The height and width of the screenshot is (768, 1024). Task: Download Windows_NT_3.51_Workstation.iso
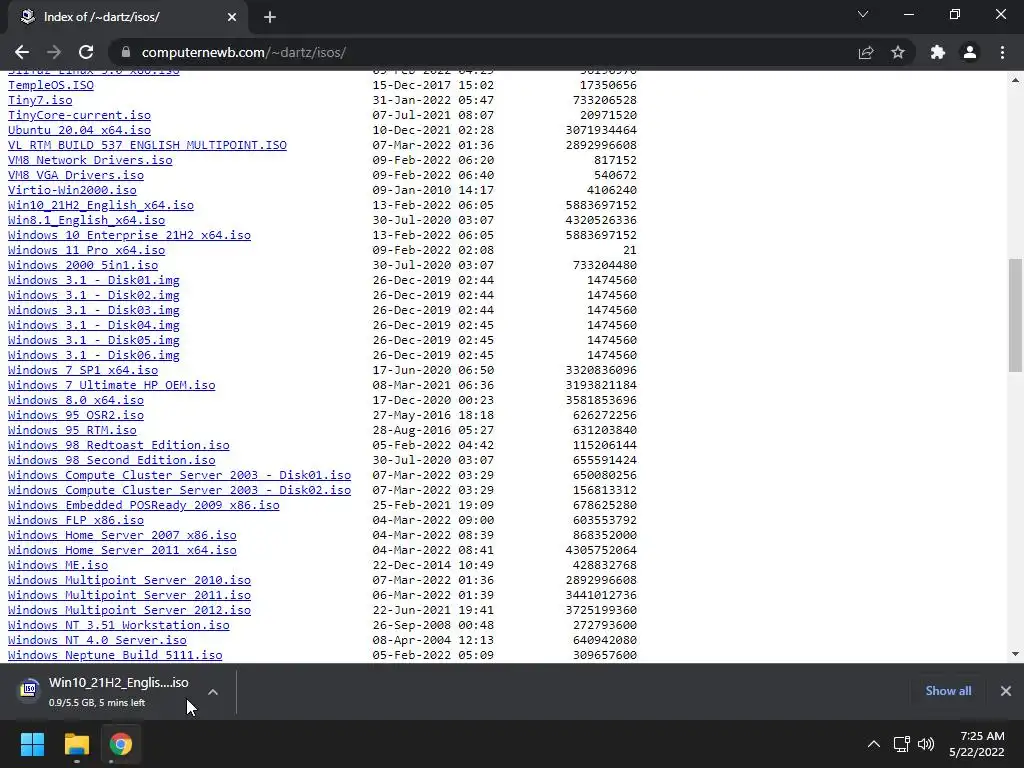coord(119,626)
